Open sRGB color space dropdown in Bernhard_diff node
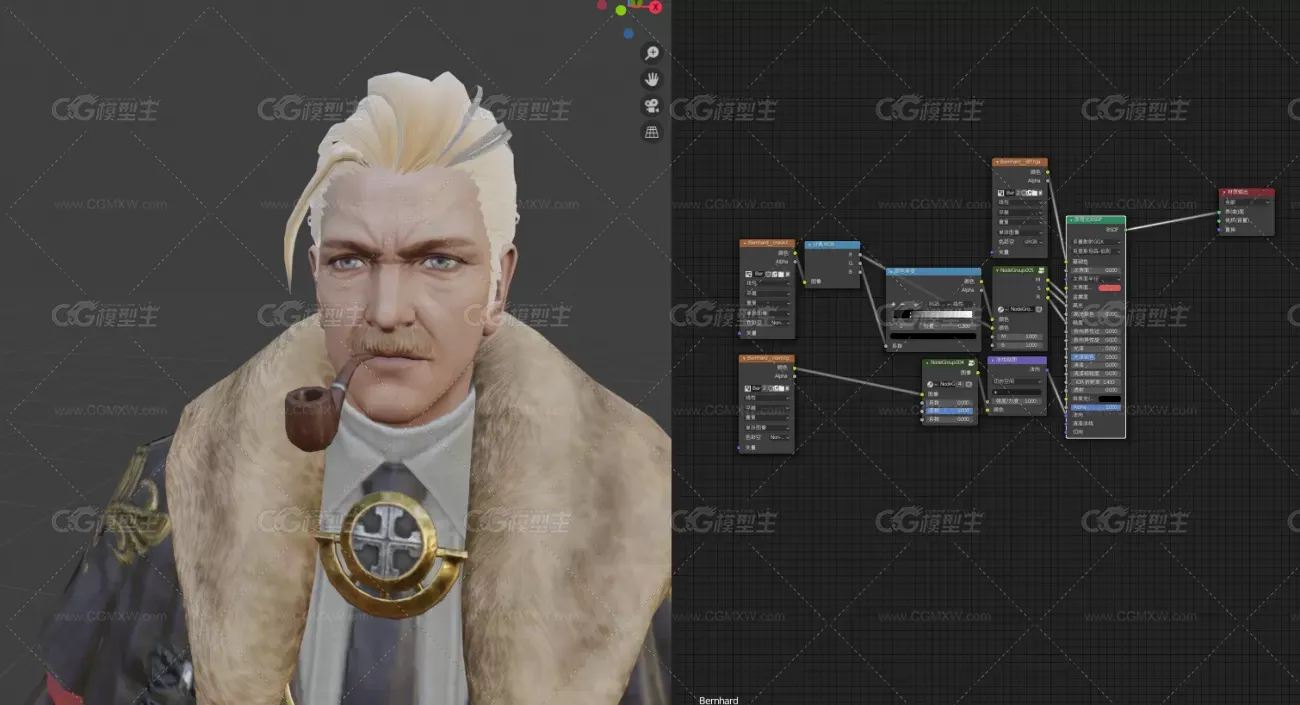 [1033, 242]
